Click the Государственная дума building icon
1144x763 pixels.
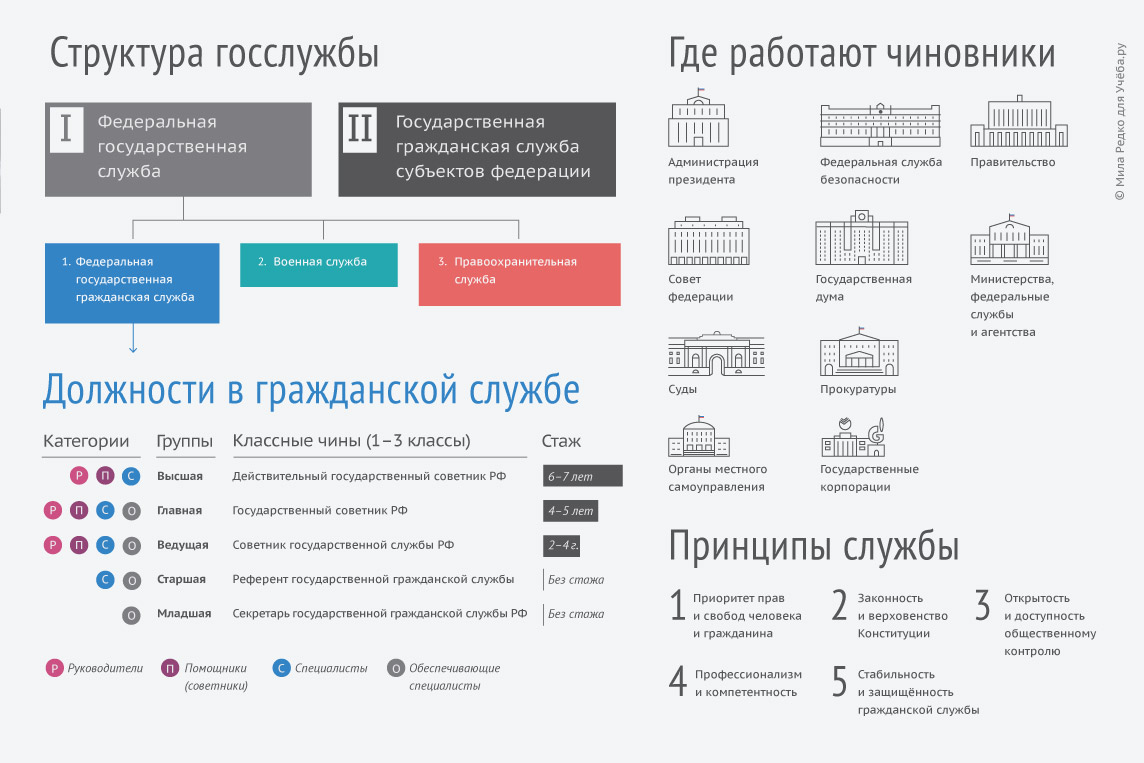click(x=861, y=238)
